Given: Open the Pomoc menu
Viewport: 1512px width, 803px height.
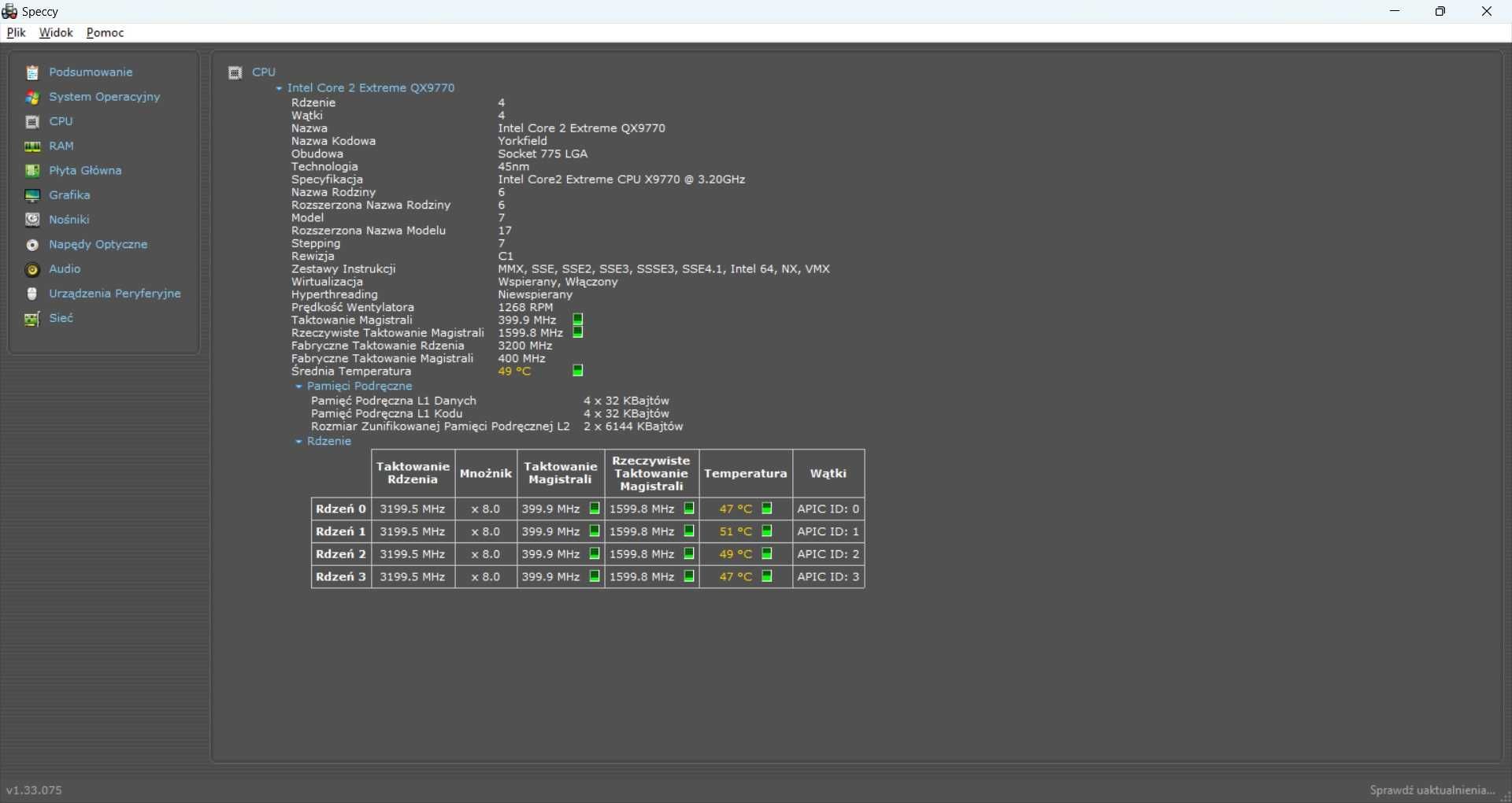Looking at the screenshot, I should pyautogui.click(x=106, y=32).
